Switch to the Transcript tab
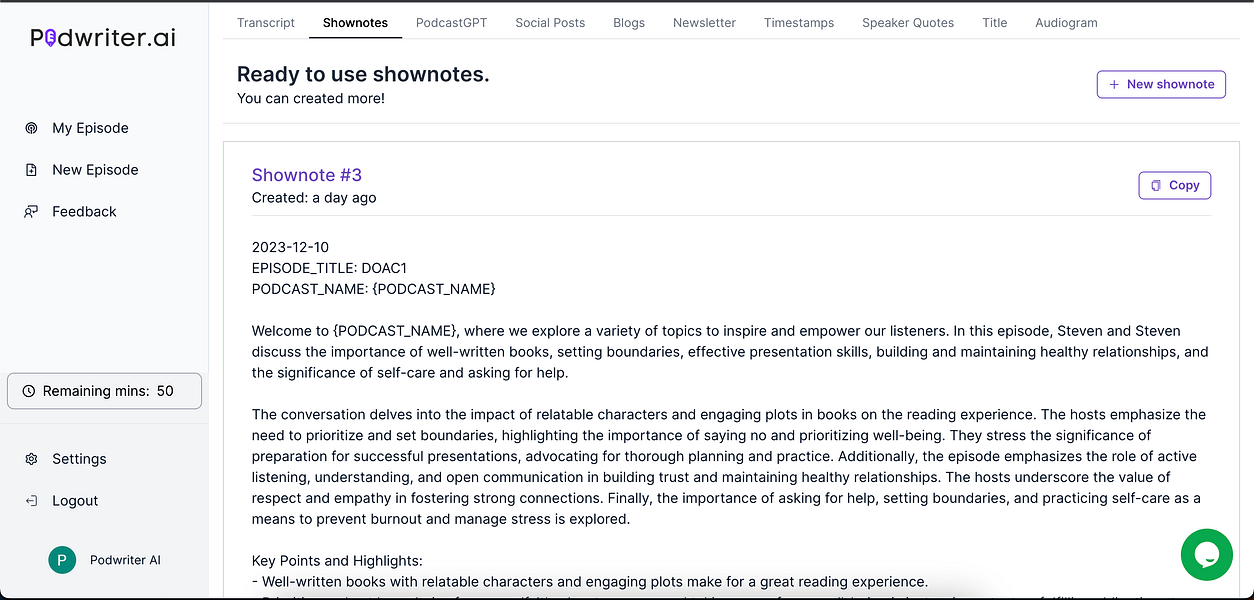 [265, 22]
